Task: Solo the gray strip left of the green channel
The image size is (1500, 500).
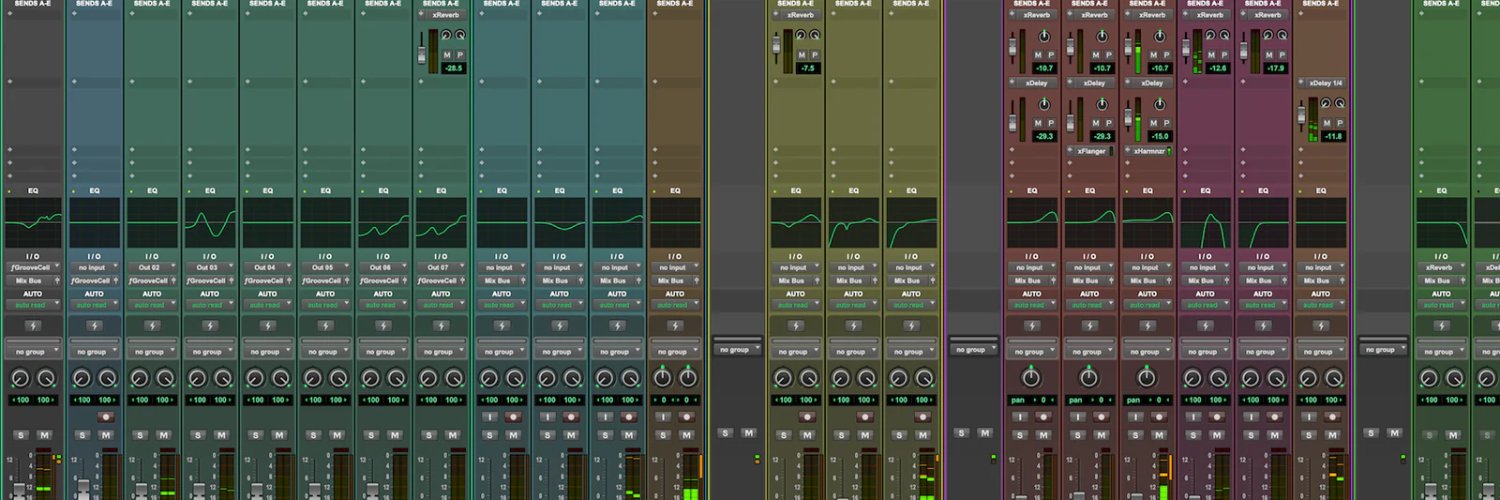Action: (1371, 432)
